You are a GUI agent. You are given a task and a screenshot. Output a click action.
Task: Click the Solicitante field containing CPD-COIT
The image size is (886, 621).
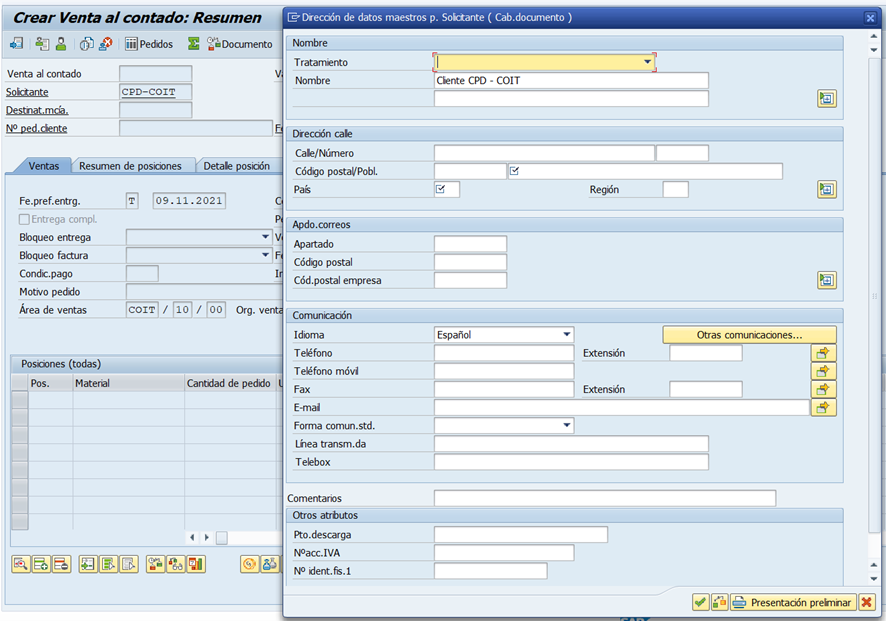(x=155, y=92)
